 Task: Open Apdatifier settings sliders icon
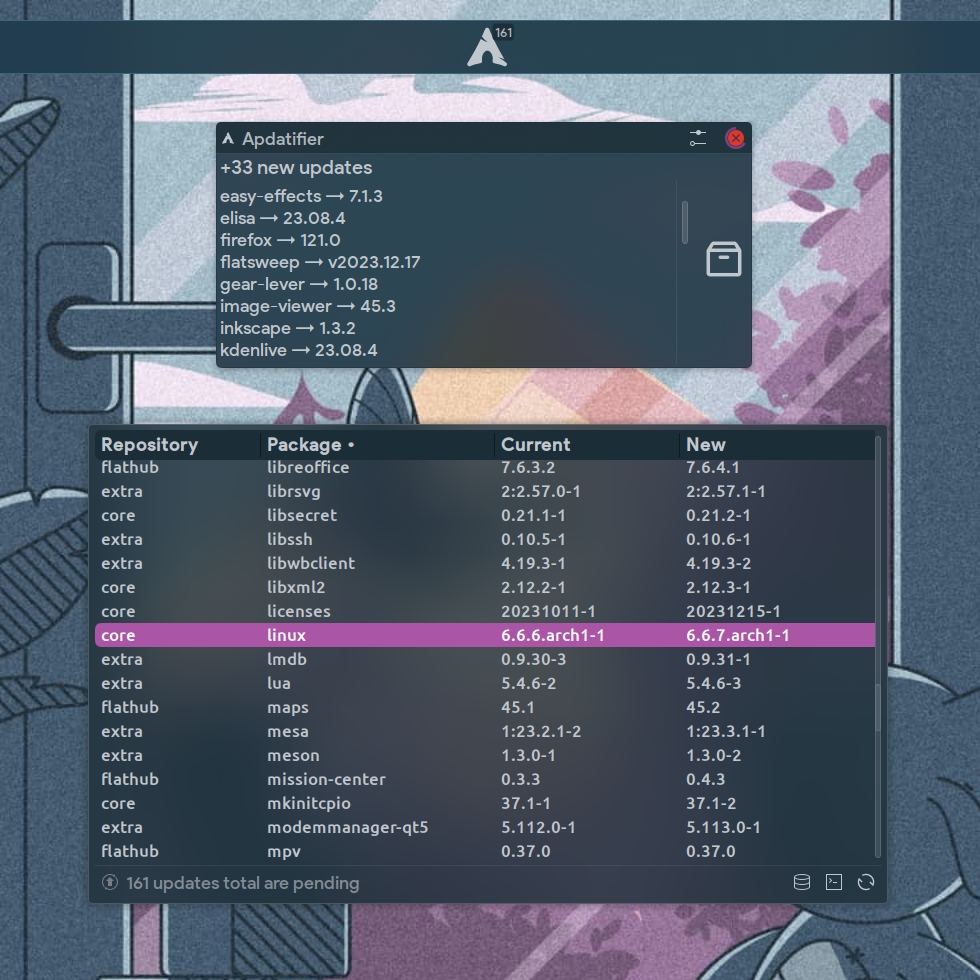click(x=698, y=138)
